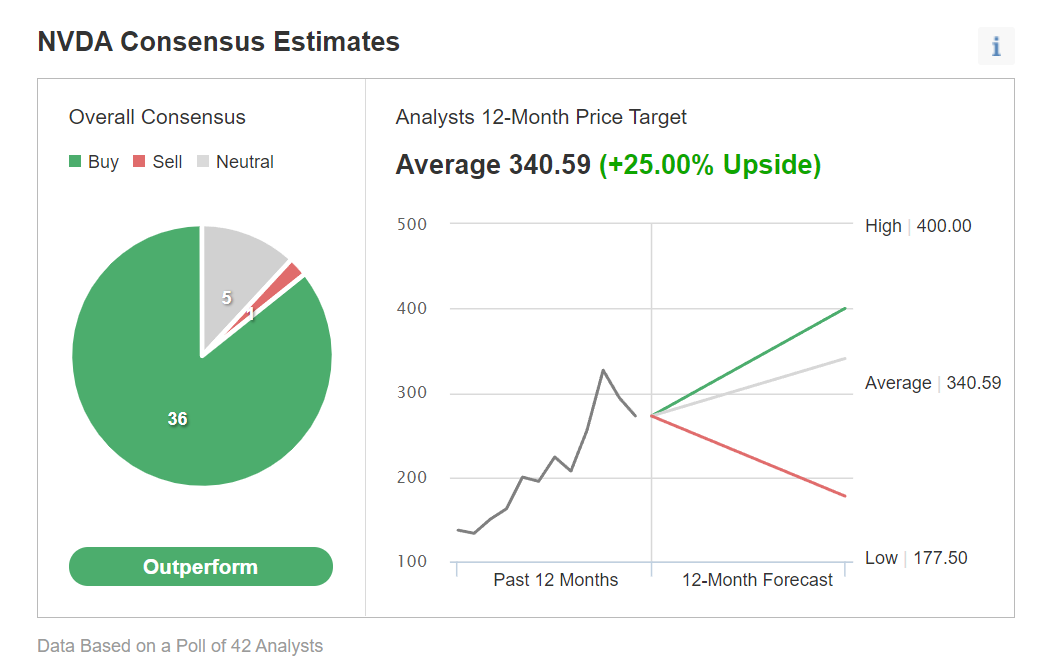This screenshot has height=664, width=1037.
Task: Click the info icon beside the title
Action: tap(996, 46)
